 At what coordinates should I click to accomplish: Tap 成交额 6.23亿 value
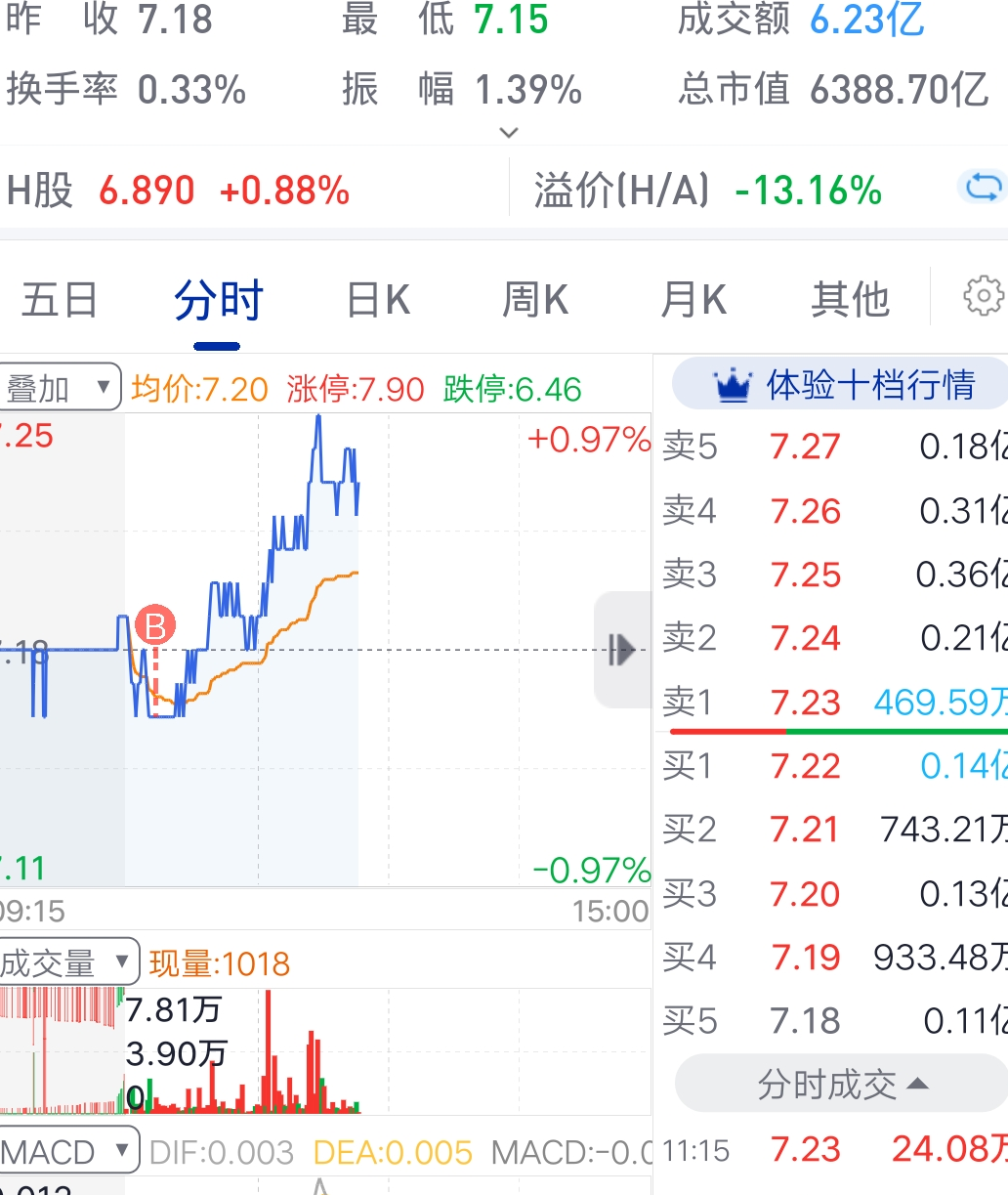pyautogui.click(x=867, y=20)
